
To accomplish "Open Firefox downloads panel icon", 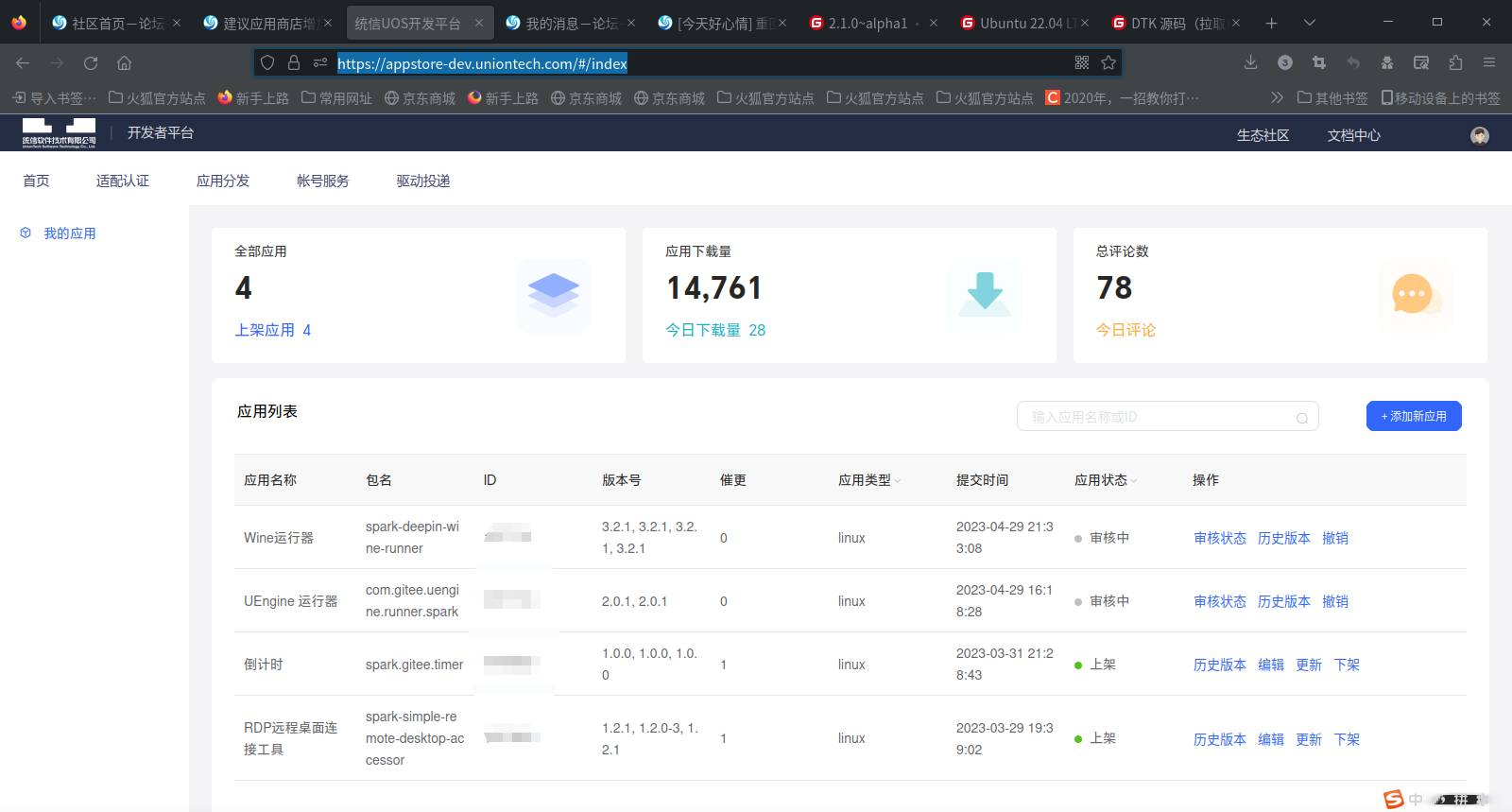I will (1250, 62).
